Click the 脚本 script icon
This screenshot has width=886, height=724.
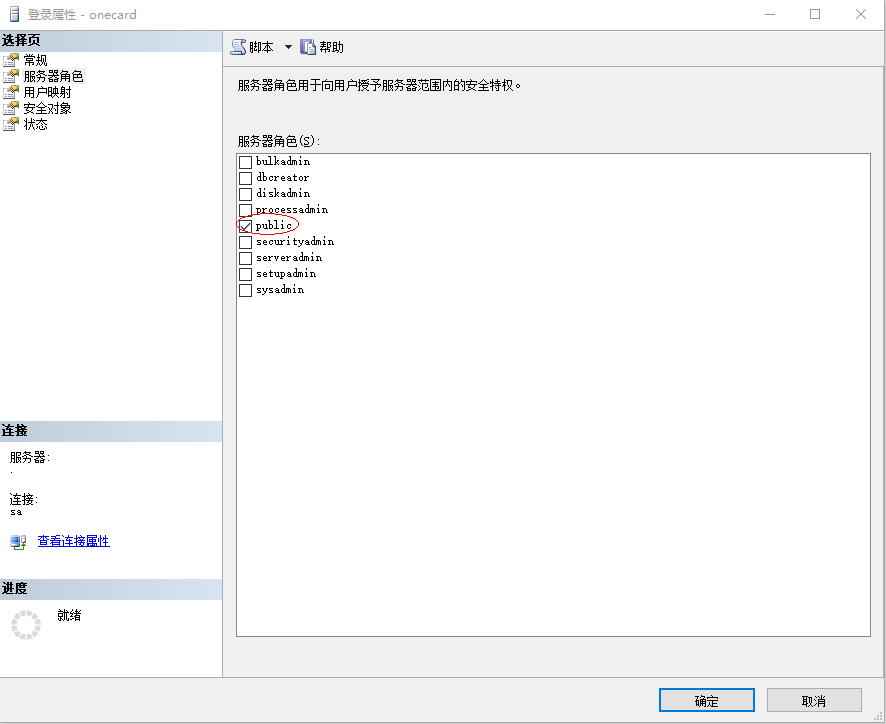click(238, 47)
